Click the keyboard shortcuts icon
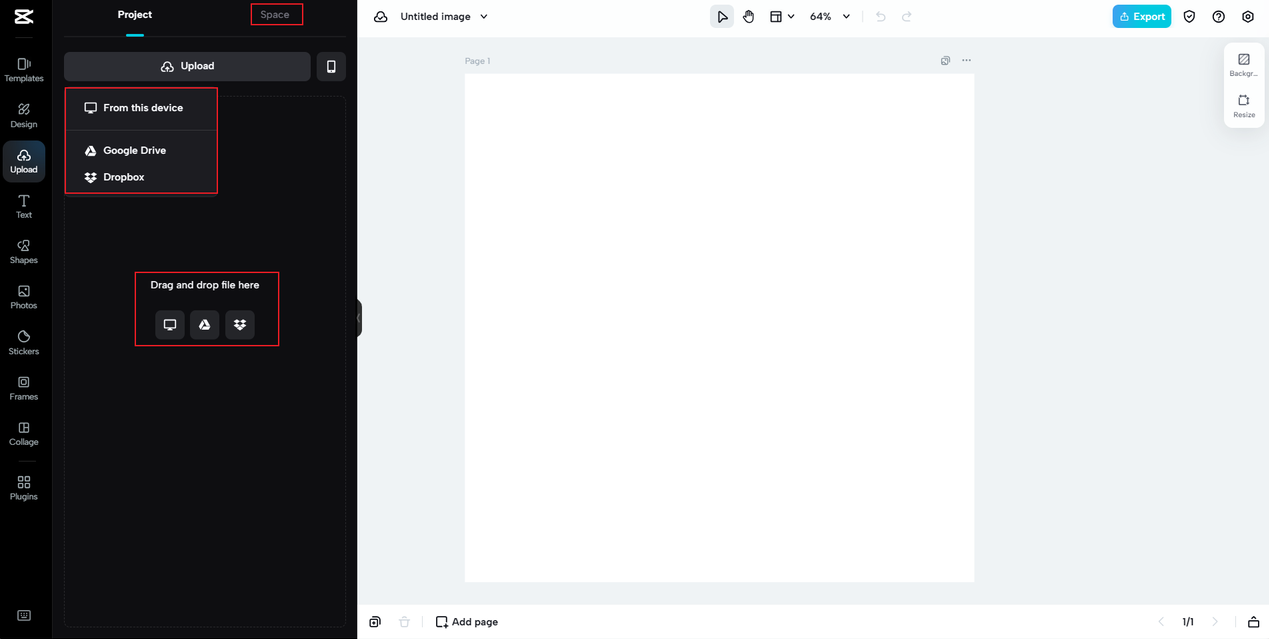This screenshot has width=1269, height=639. pos(24,615)
